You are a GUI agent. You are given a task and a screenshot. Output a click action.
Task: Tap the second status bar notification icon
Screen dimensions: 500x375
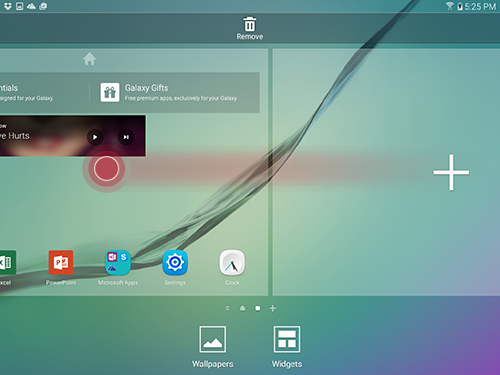[x=20, y=6]
